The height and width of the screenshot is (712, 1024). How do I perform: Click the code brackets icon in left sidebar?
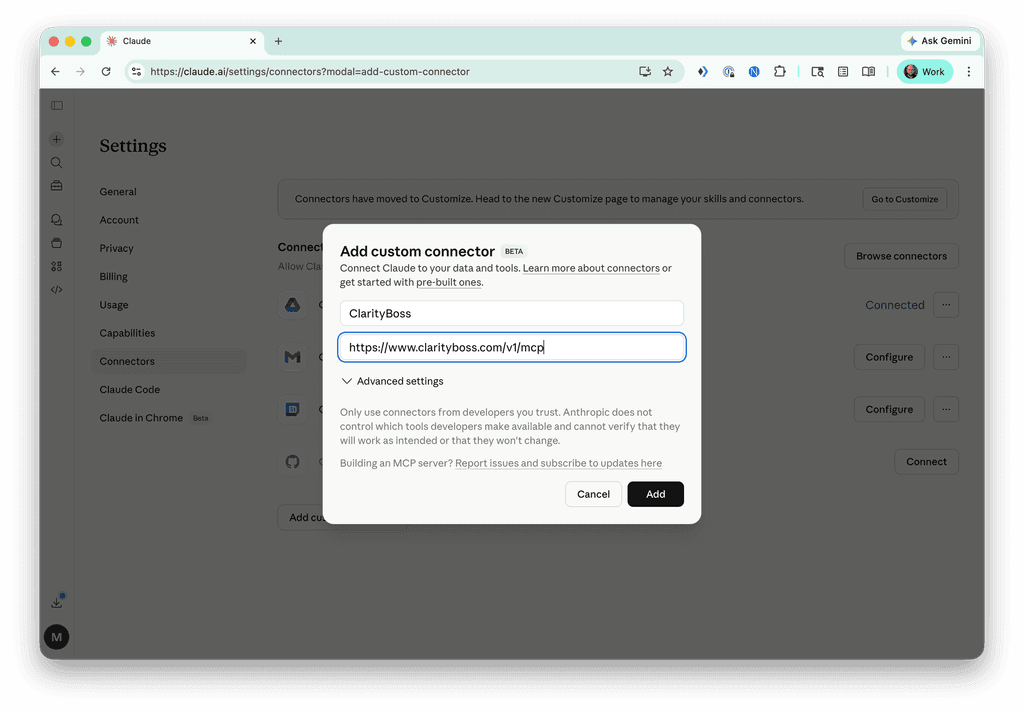pyautogui.click(x=57, y=290)
